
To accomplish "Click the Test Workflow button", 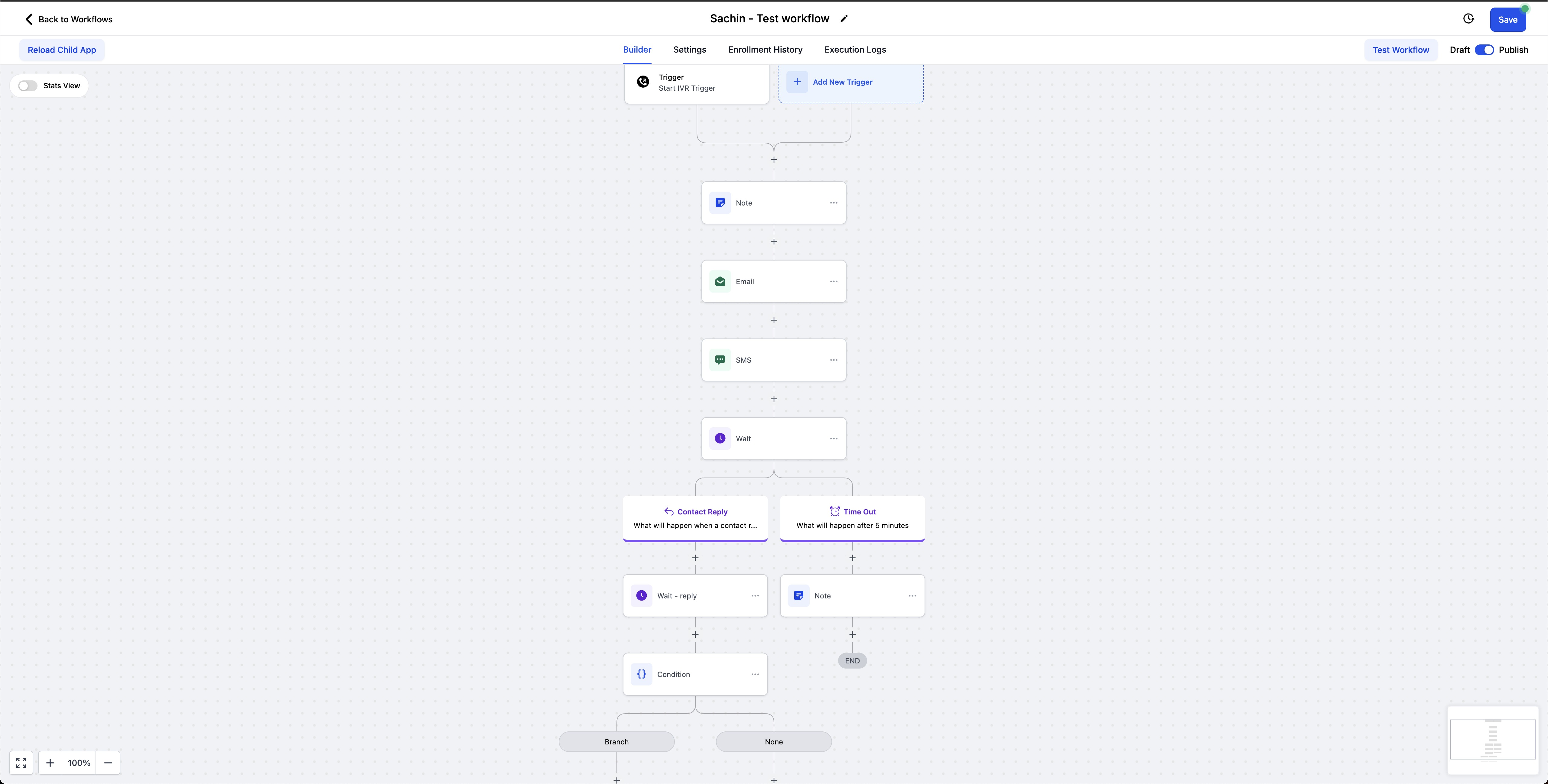I will click(1400, 50).
